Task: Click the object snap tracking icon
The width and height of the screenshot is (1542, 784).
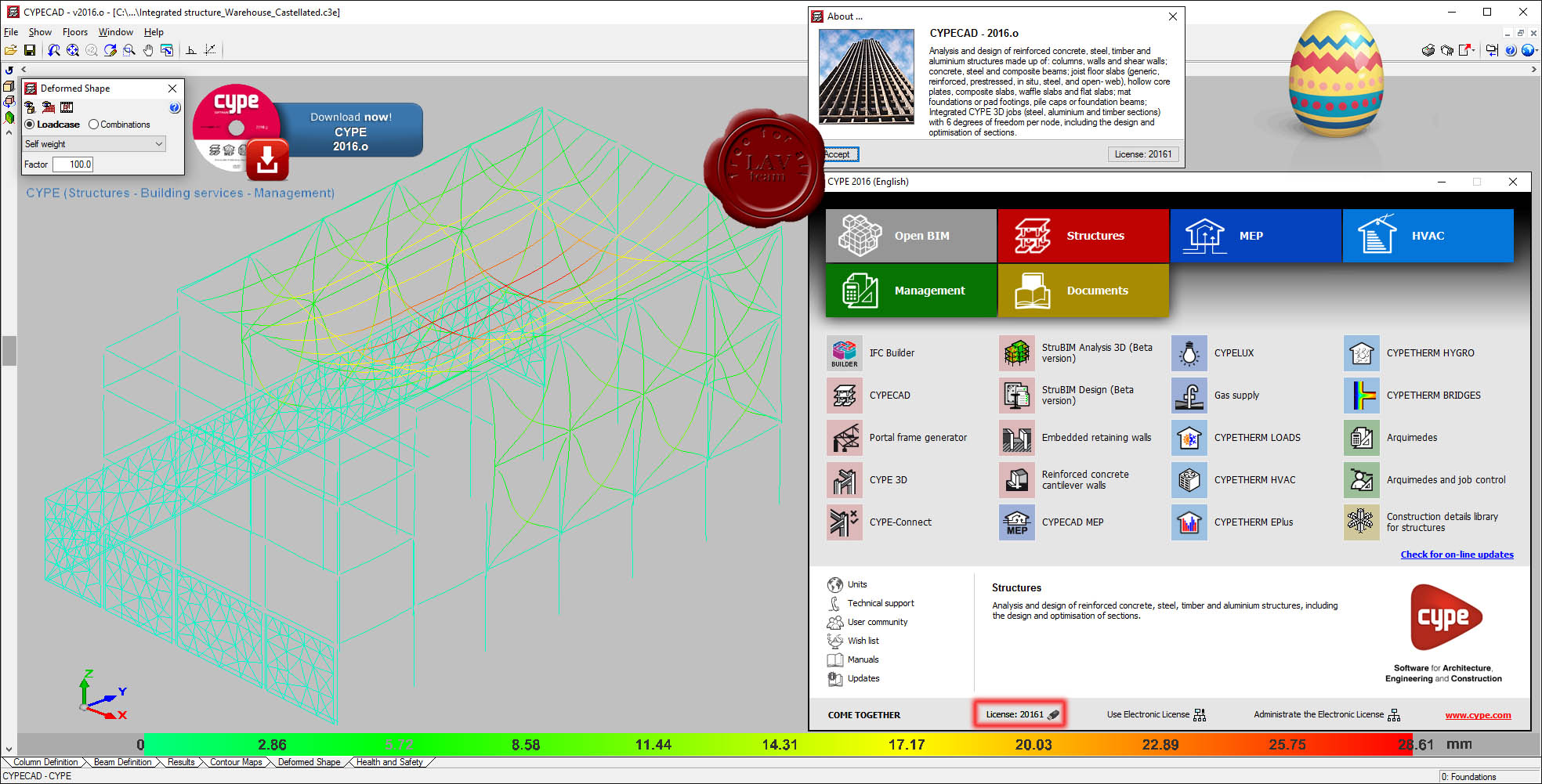Action: (210, 50)
